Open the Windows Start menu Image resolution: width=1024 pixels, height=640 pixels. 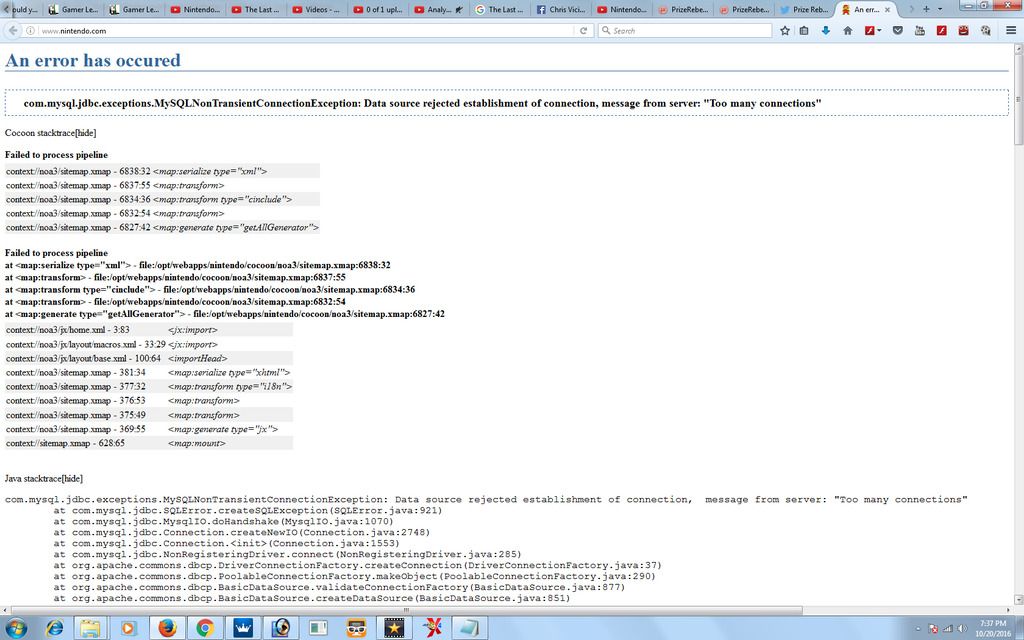pos(16,628)
